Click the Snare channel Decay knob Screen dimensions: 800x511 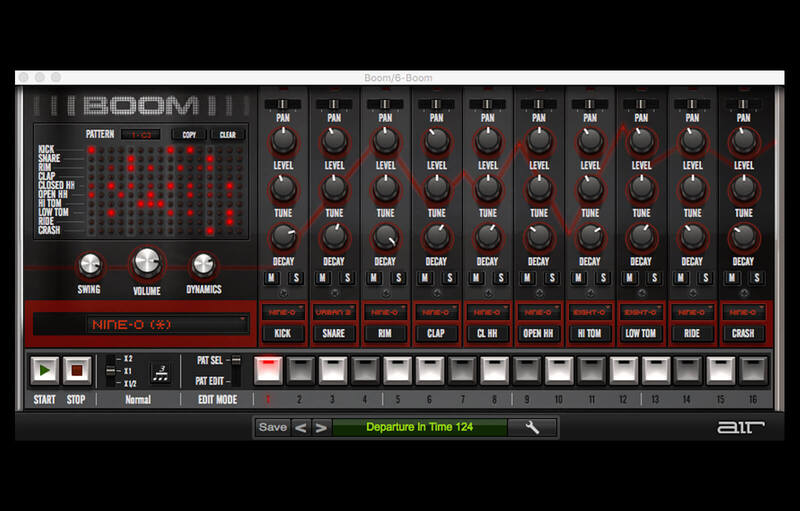point(334,237)
